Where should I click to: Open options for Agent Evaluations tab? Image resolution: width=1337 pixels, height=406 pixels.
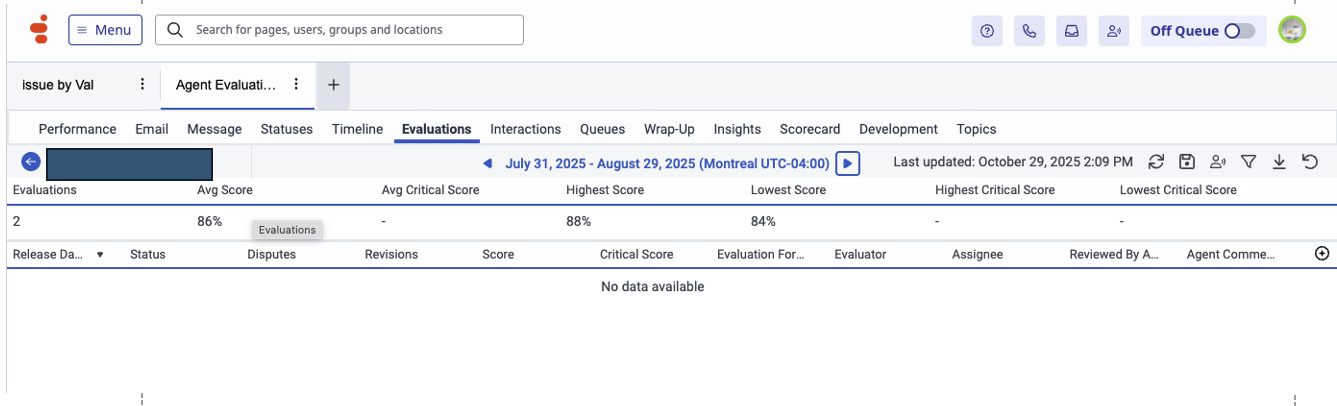click(296, 85)
